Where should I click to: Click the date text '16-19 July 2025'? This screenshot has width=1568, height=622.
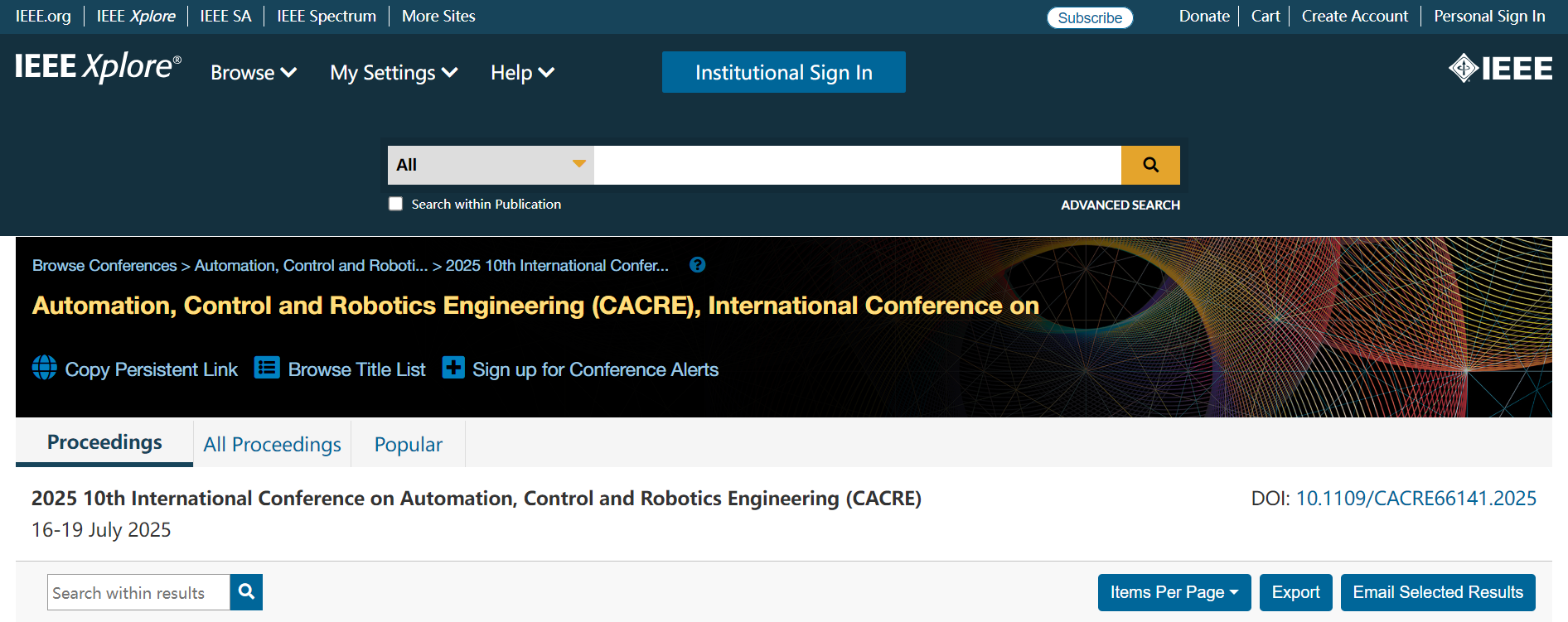(x=101, y=529)
